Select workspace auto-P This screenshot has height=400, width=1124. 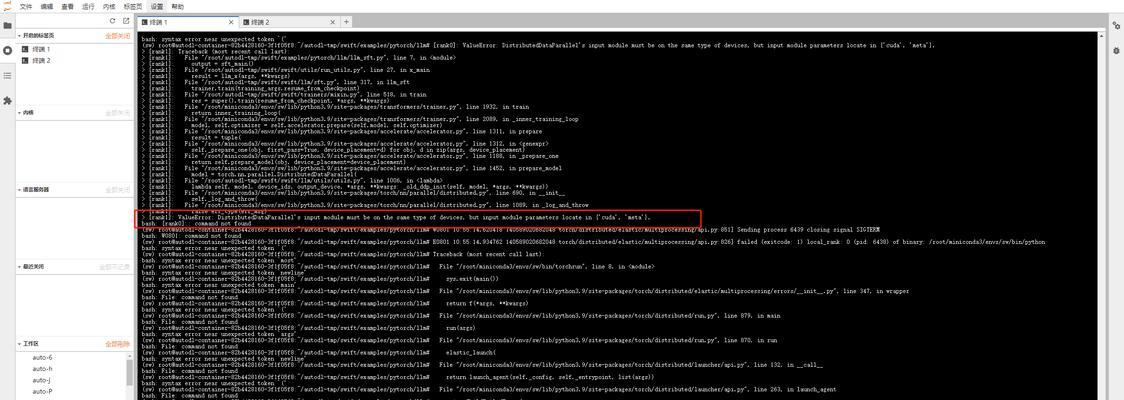pos(42,391)
